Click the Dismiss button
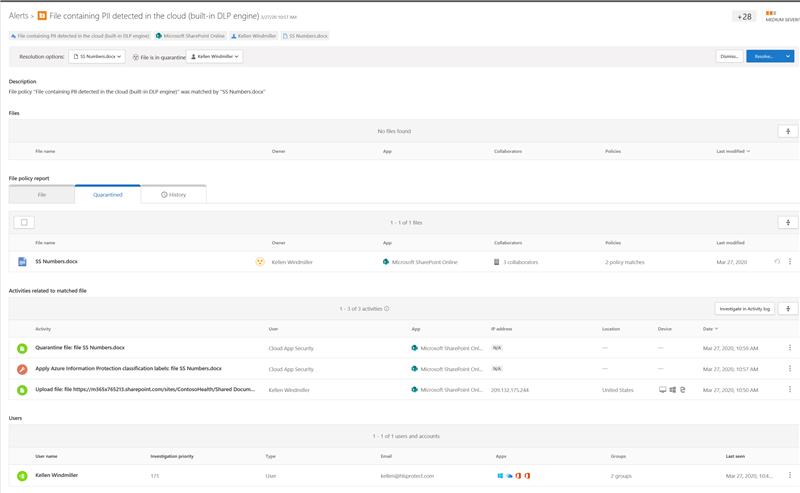Viewport: 800px width, 493px height. coord(729,57)
